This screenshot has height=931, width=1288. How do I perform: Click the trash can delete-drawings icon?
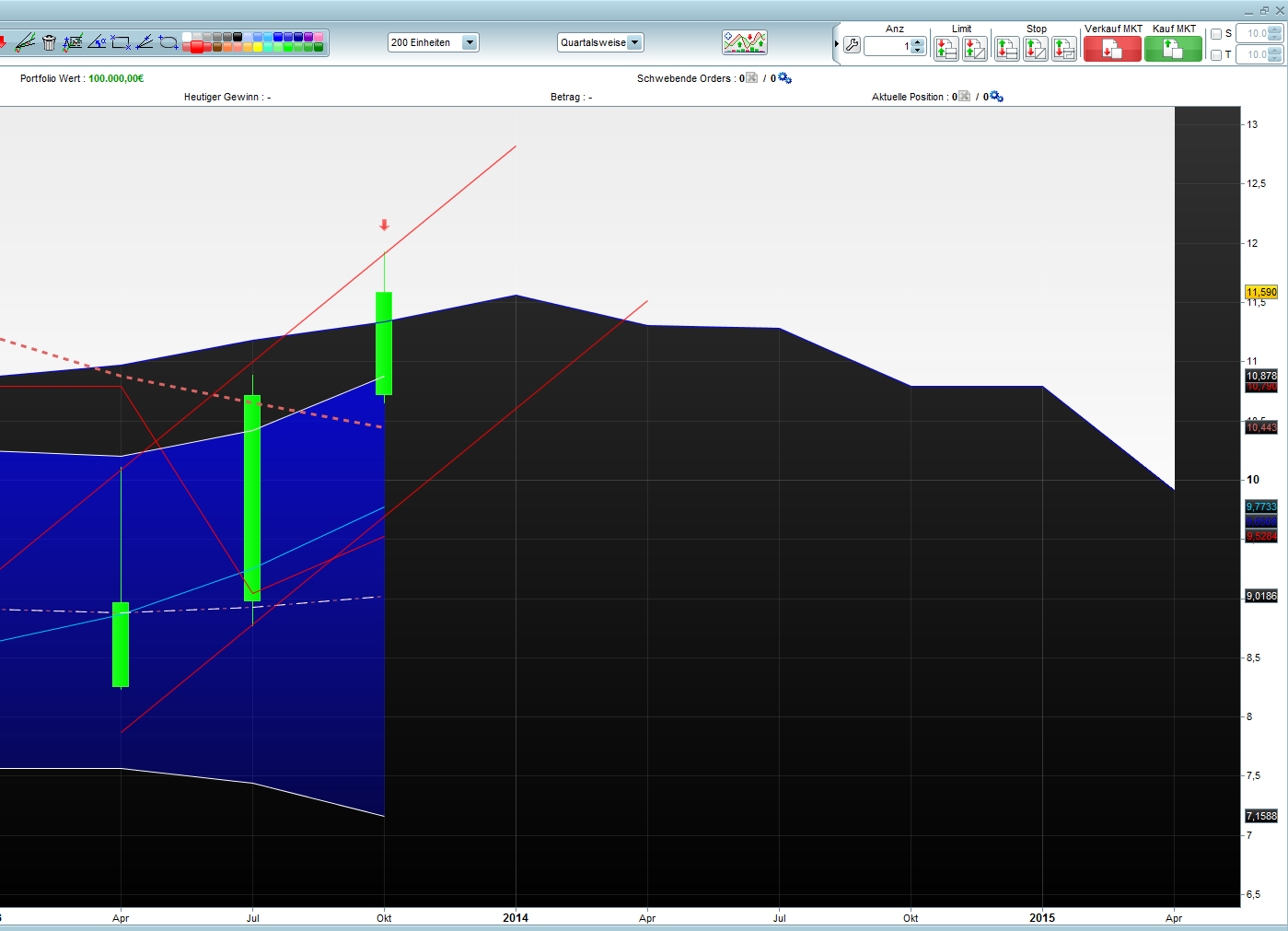49,42
